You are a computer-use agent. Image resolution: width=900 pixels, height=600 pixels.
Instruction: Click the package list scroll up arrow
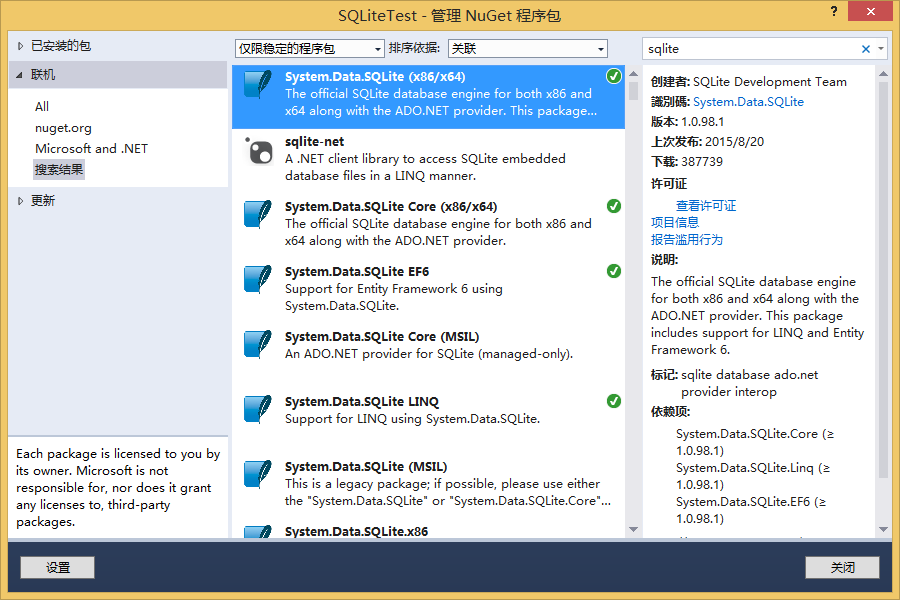634,74
